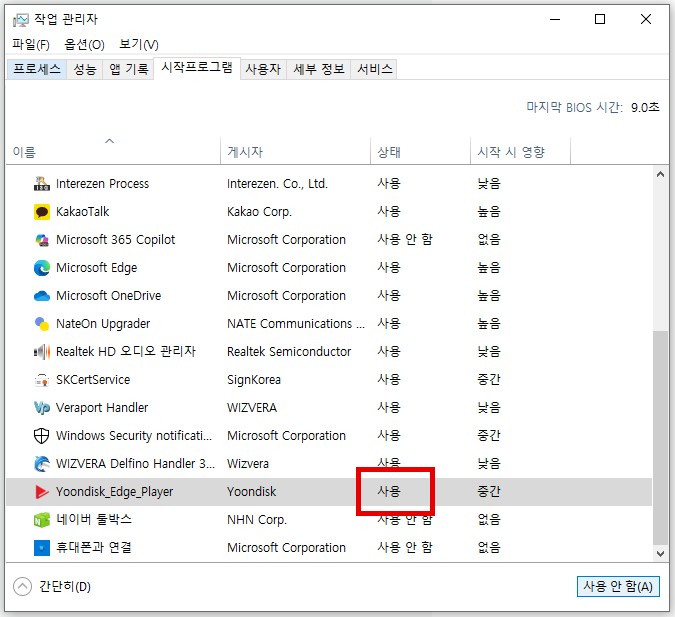This screenshot has height=617, width=675.
Task: Select the 네이버 툴박스 row name
Action: 94,520
